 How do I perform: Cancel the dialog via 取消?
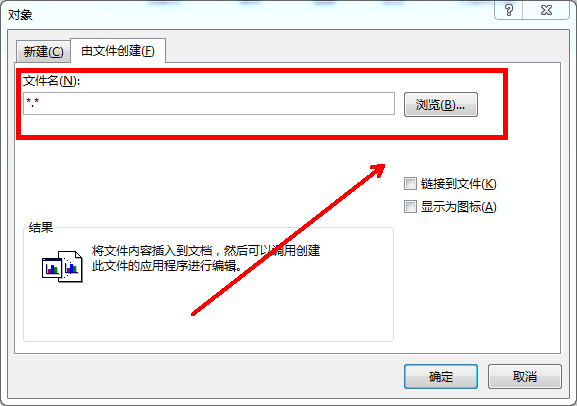[x=525, y=377]
